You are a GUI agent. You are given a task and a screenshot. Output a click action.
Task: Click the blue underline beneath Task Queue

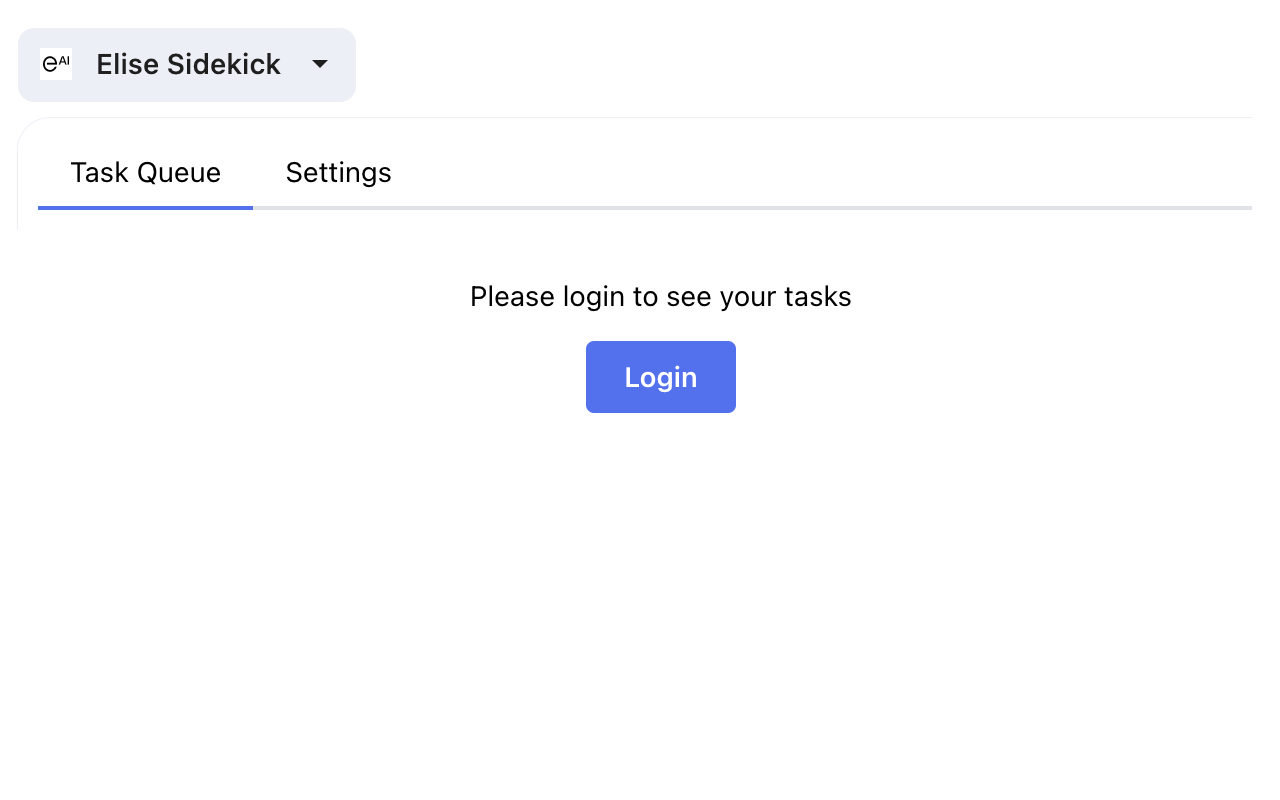pyautogui.click(x=145, y=207)
